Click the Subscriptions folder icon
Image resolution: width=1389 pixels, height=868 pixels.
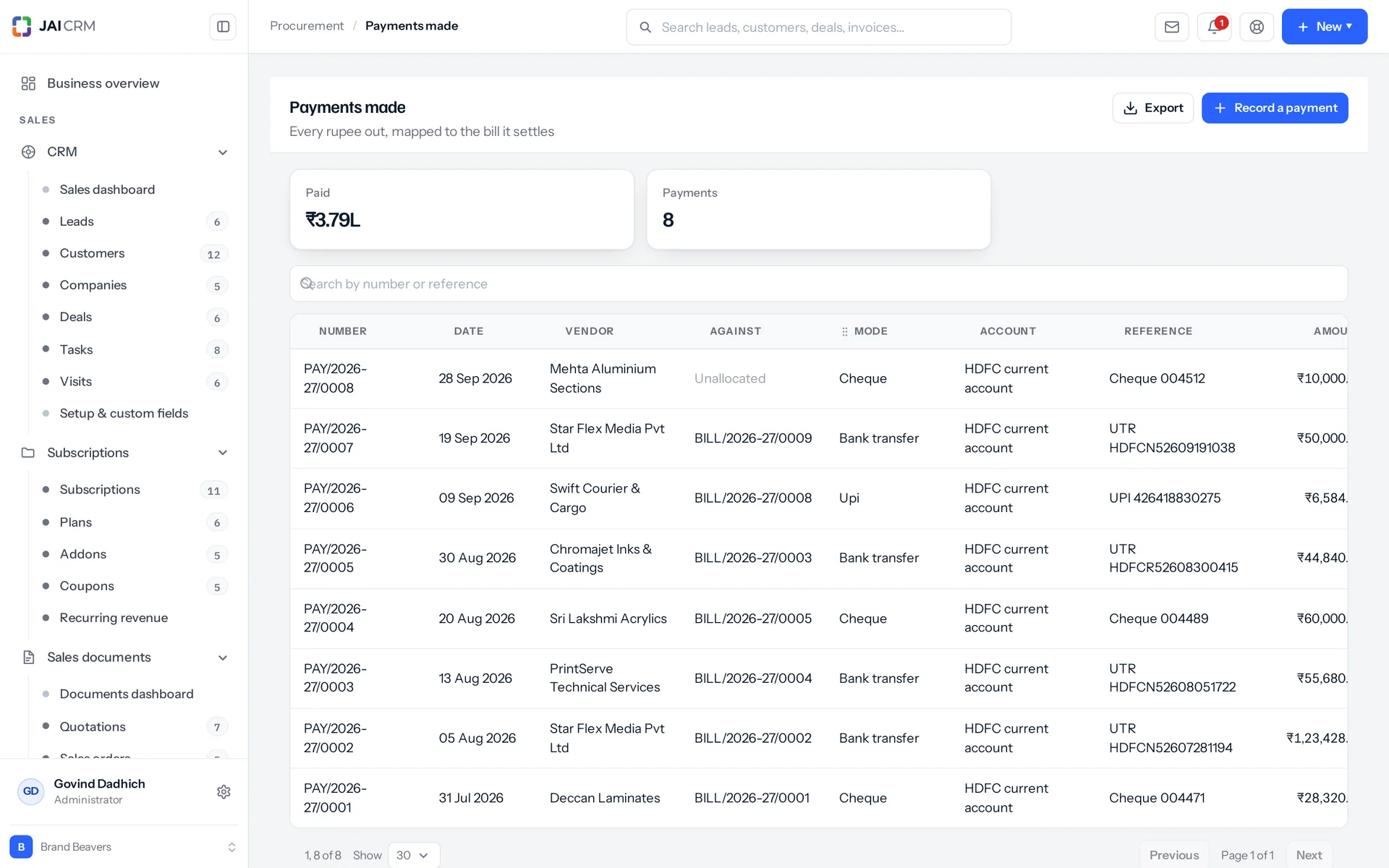pos(28,453)
